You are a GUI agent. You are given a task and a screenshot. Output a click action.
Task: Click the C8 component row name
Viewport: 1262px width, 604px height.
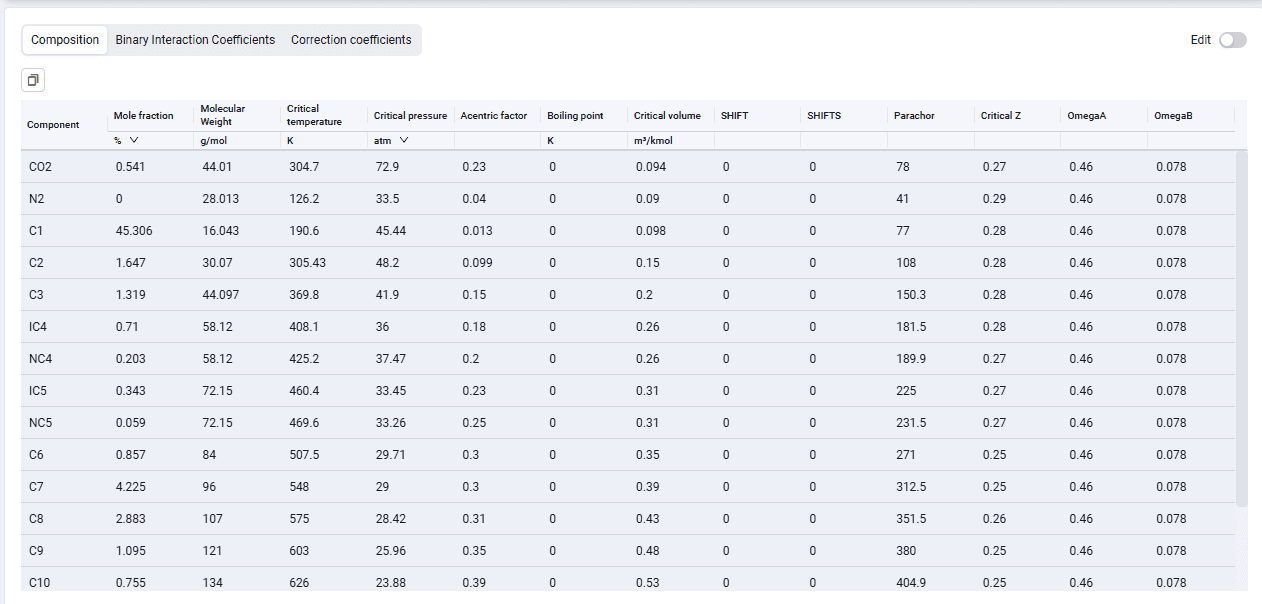(x=37, y=519)
